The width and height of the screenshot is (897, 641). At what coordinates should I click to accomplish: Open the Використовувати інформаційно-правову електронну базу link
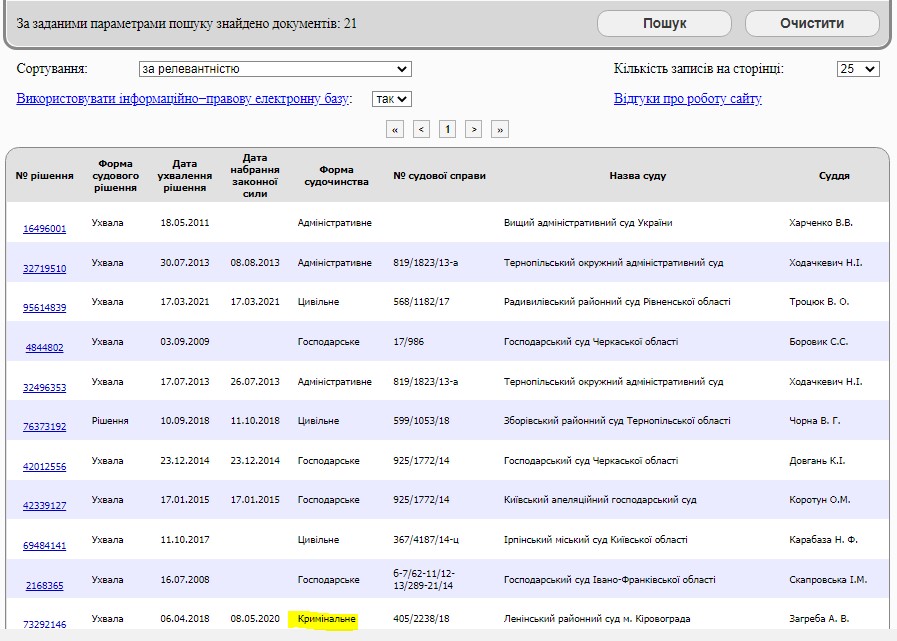pyautogui.click(x=183, y=99)
